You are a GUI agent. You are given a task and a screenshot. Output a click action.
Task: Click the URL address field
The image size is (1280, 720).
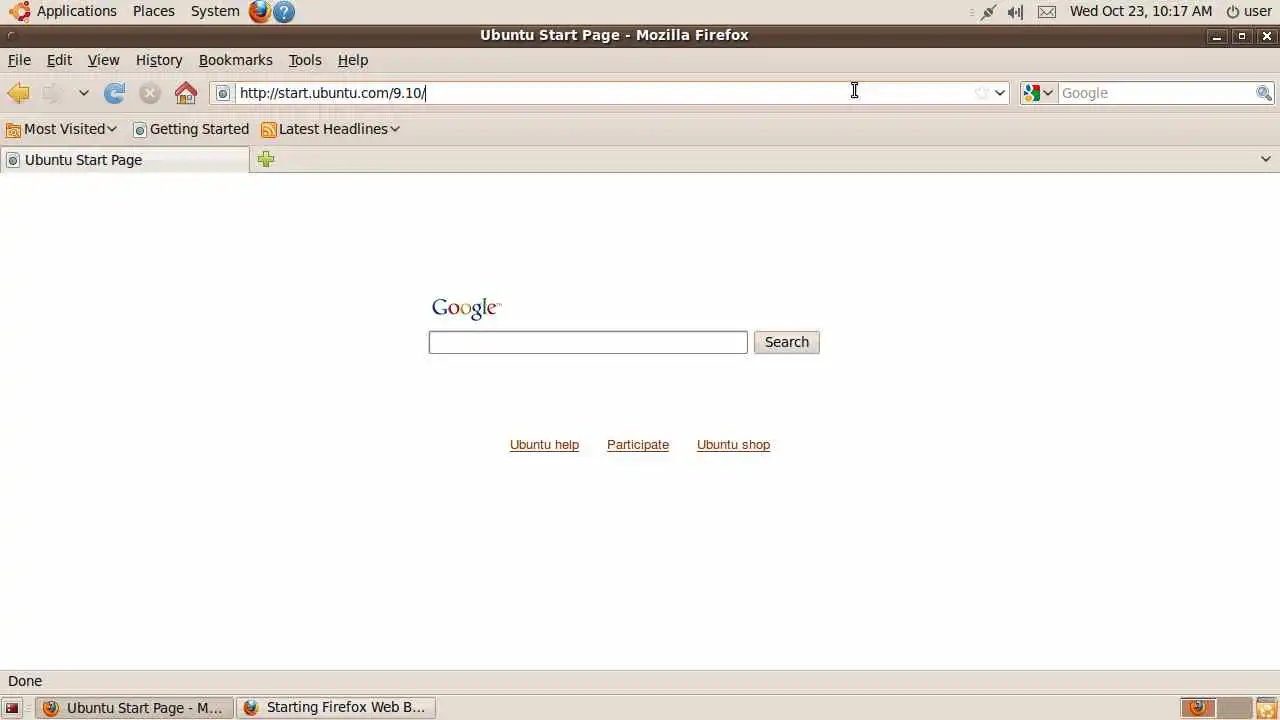tap(604, 93)
